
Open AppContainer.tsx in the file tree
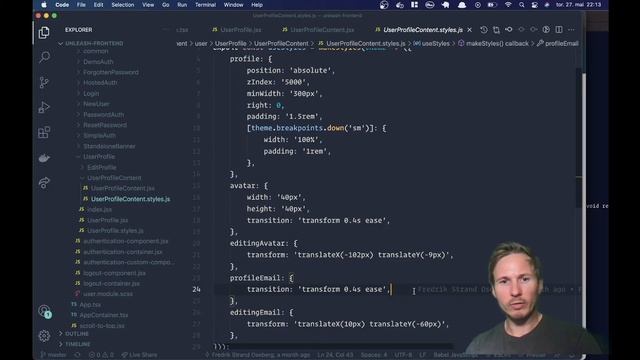[x=104, y=315]
